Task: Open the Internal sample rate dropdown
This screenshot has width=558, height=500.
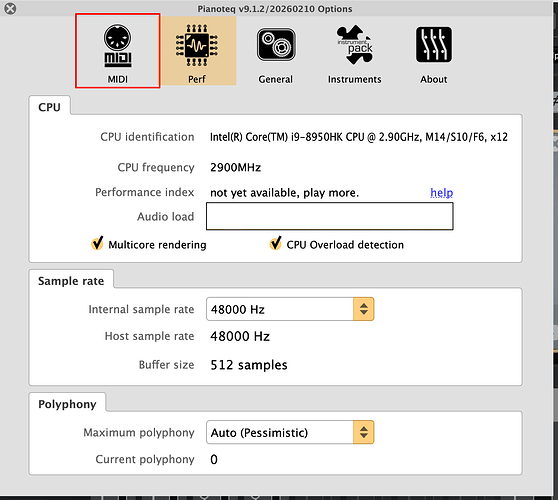Action: (x=290, y=309)
